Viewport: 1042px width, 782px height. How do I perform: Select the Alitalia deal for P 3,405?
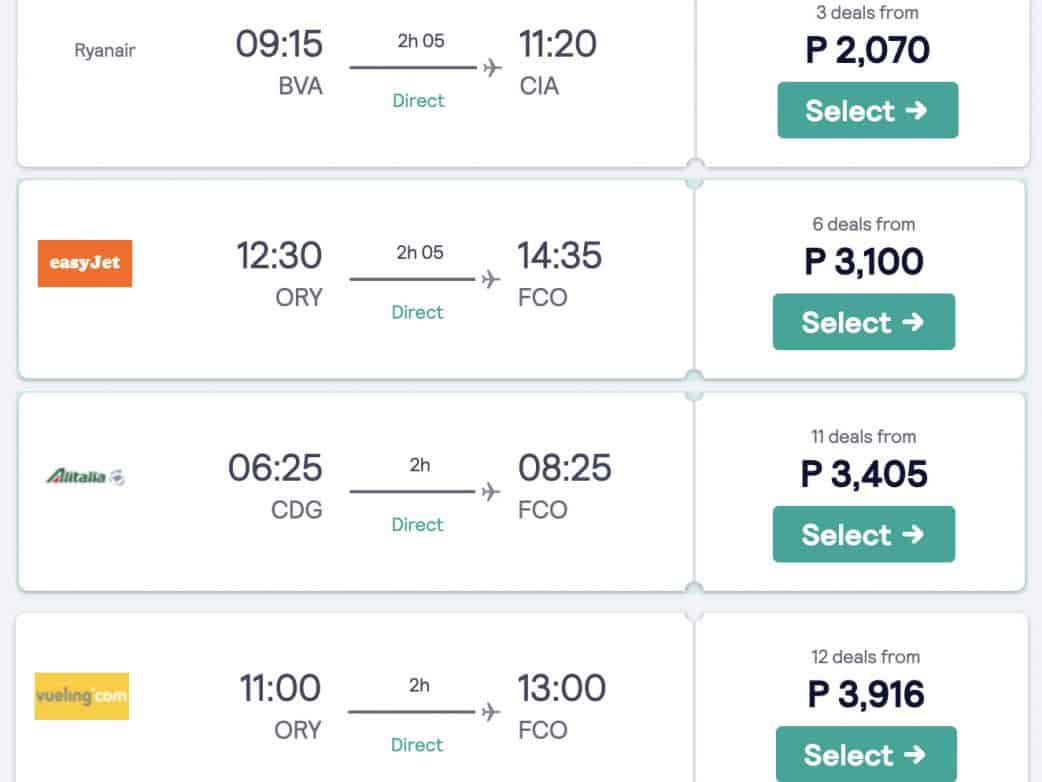pyautogui.click(x=863, y=534)
